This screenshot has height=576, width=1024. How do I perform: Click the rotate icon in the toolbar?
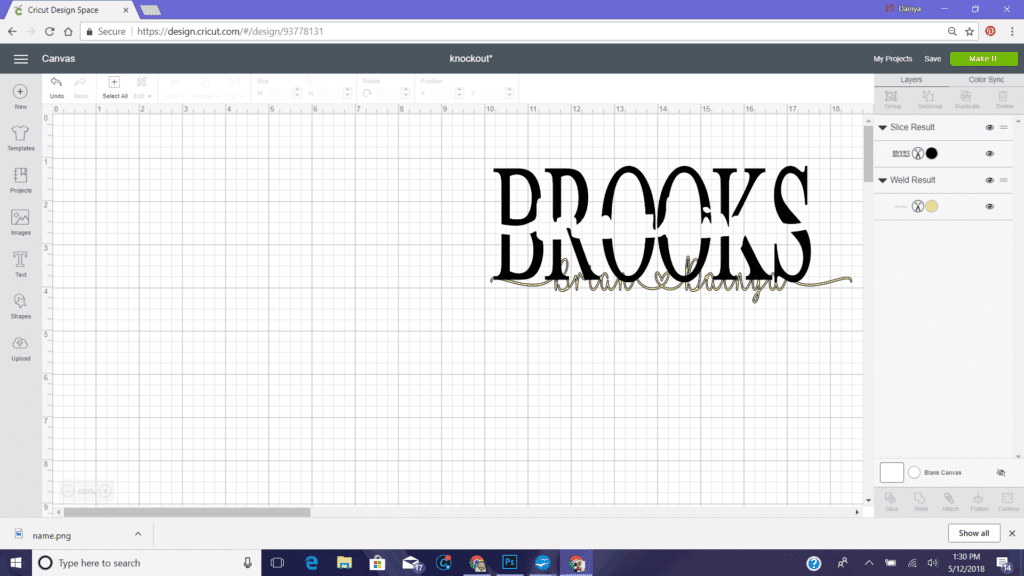(x=367, y=93)
